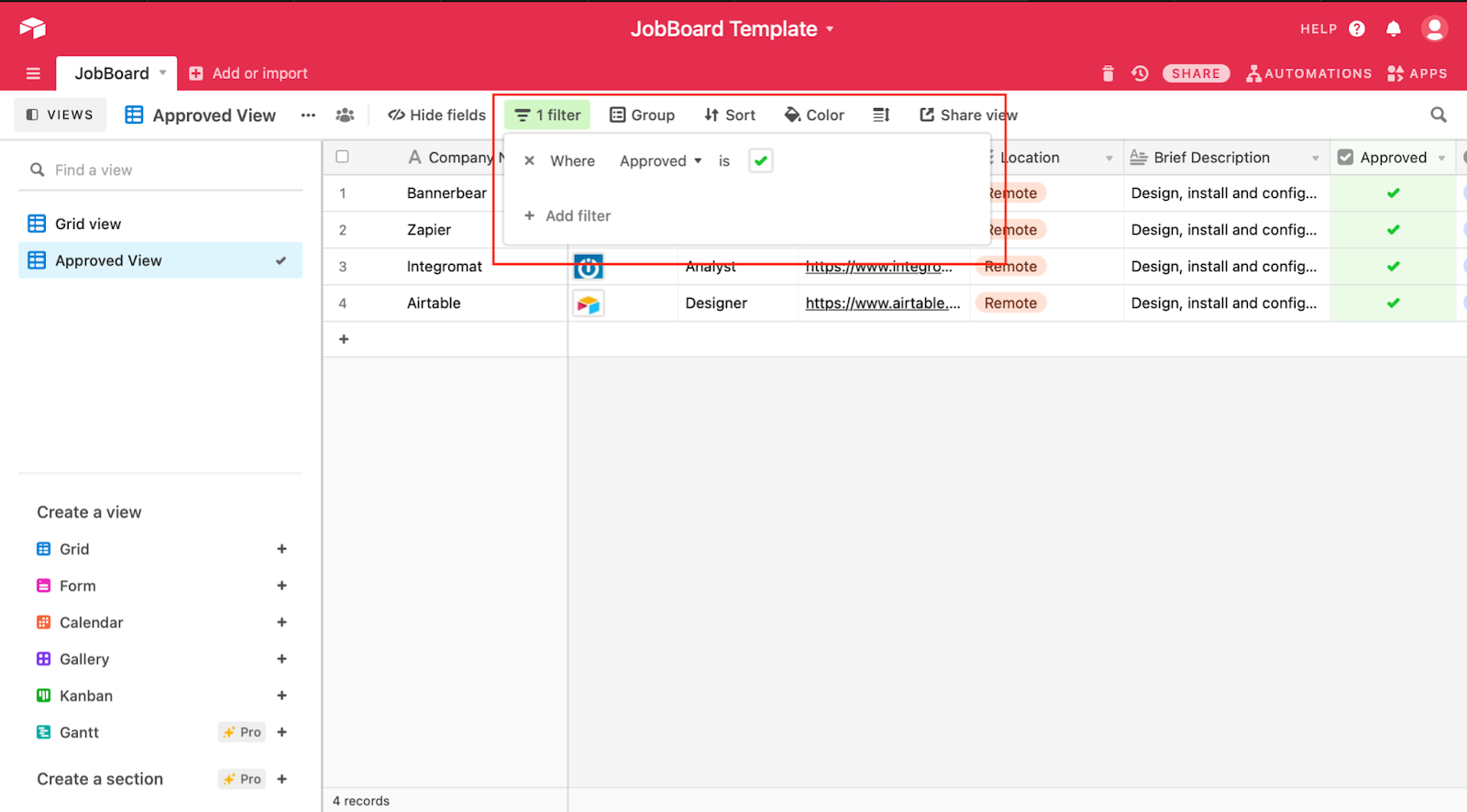Create a new Grid view

(281, 549)
